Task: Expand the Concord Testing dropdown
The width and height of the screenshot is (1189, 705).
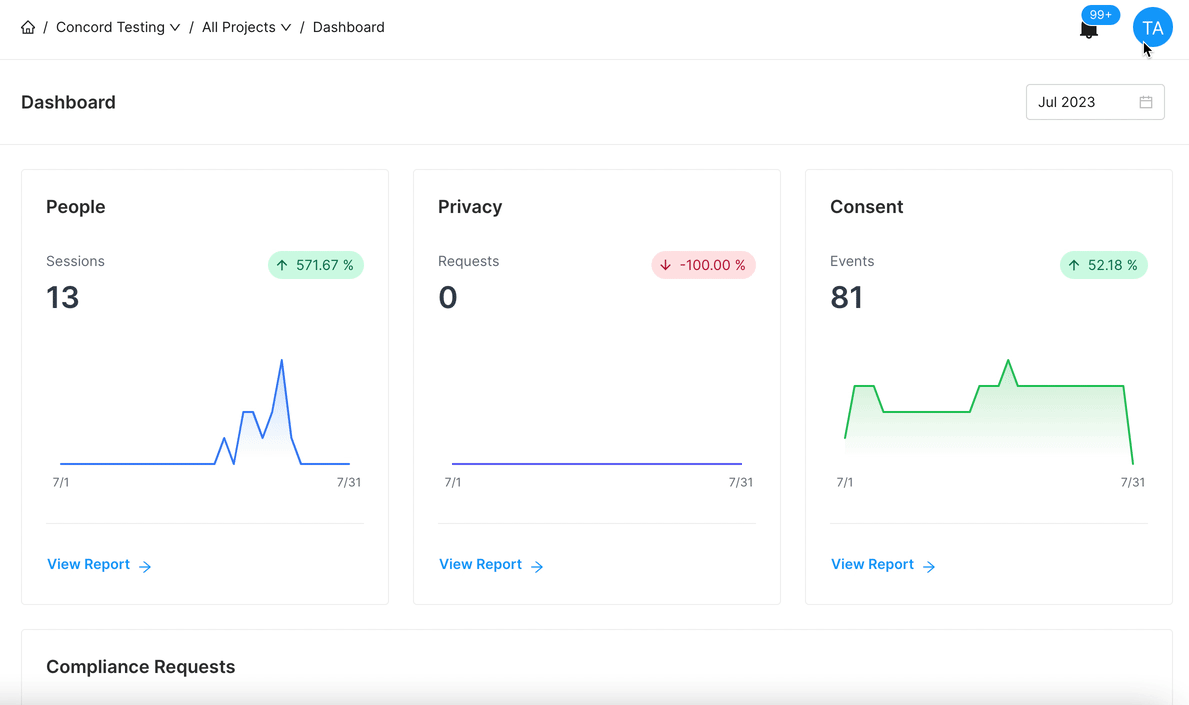Action: coord(118,28)
